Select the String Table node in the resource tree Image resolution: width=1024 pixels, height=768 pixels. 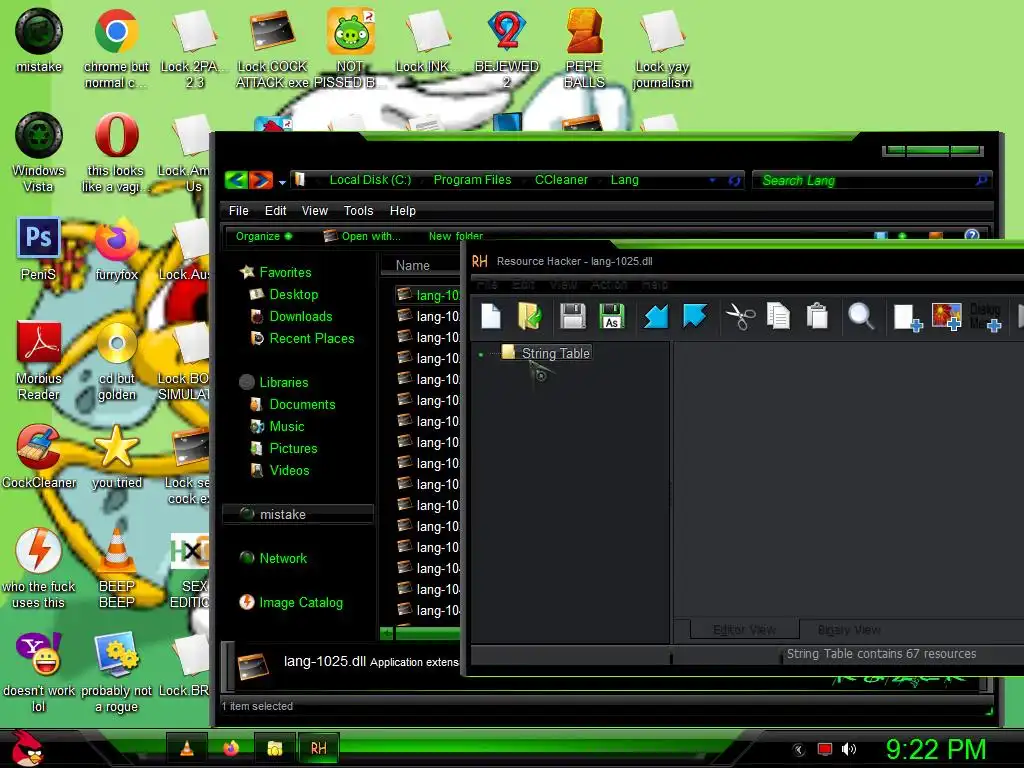[x=555, y=353]
